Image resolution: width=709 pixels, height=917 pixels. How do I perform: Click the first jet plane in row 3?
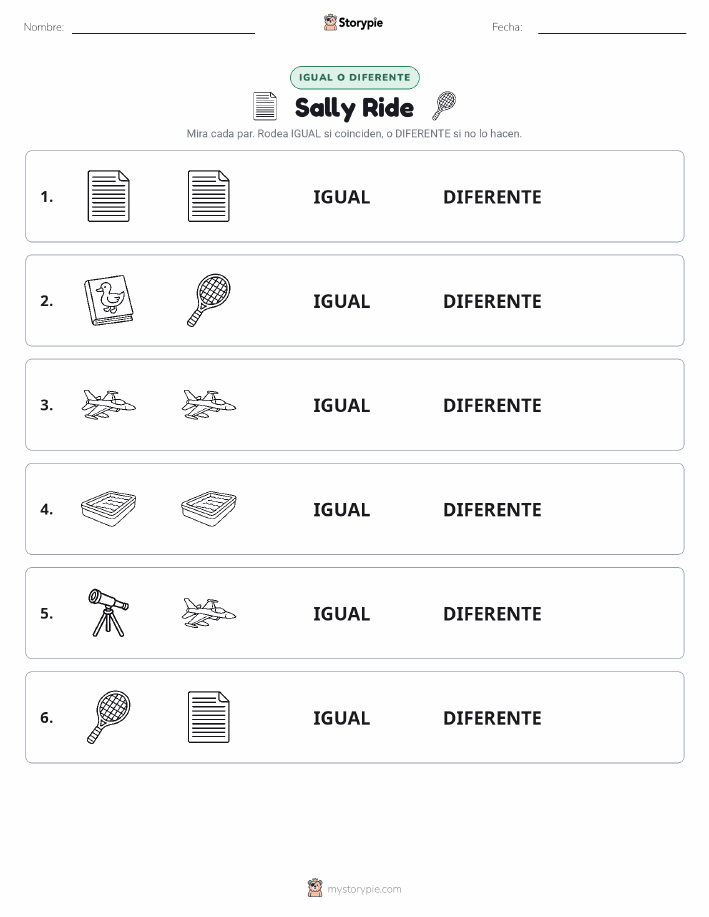[108, 405]
